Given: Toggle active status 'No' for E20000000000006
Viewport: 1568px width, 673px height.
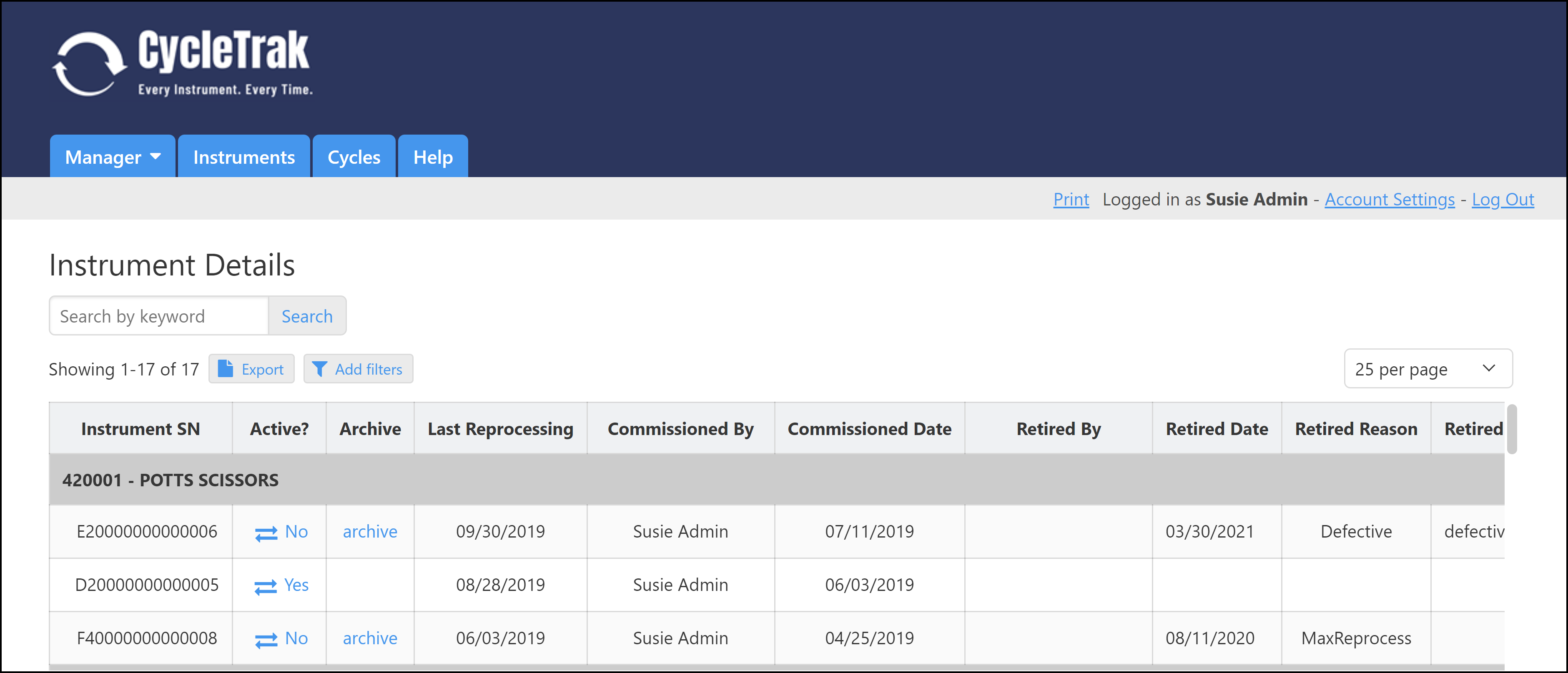Looking at the screenshot, I should point(296,532).
